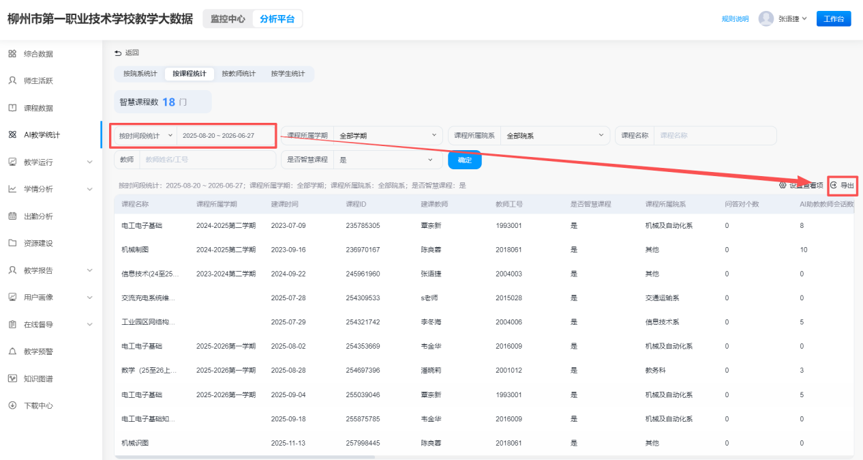Click the date range field 2025-08-20 ~ 2026-06-27
This screenshot has width=863, height=460.
pyautogui.click(x=226, y=135)
